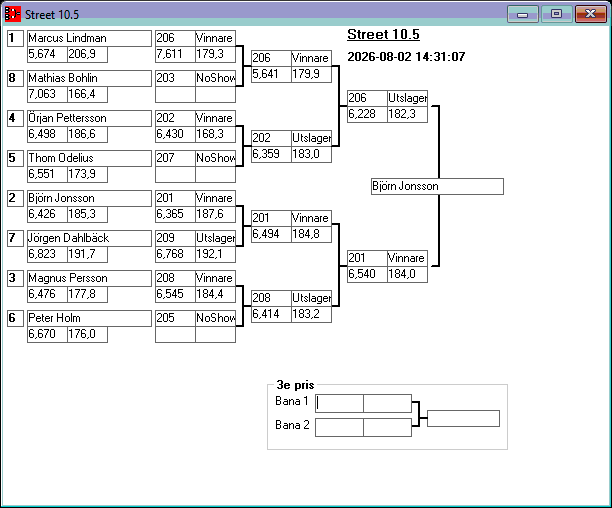Click first round 209 Utslagen status cell

pos(215,238)
